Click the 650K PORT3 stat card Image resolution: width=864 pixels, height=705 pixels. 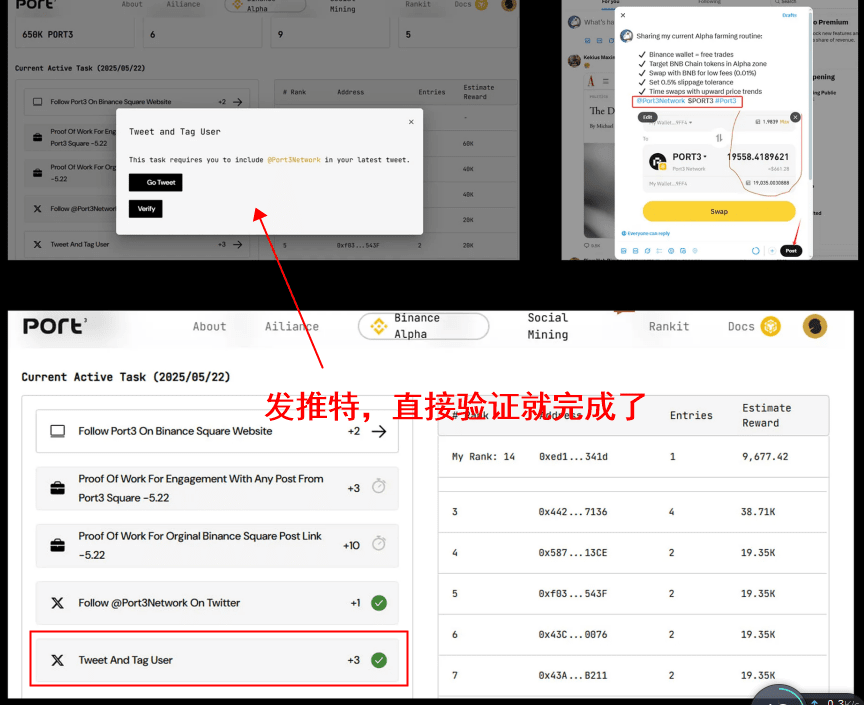[x=74, y=34]
